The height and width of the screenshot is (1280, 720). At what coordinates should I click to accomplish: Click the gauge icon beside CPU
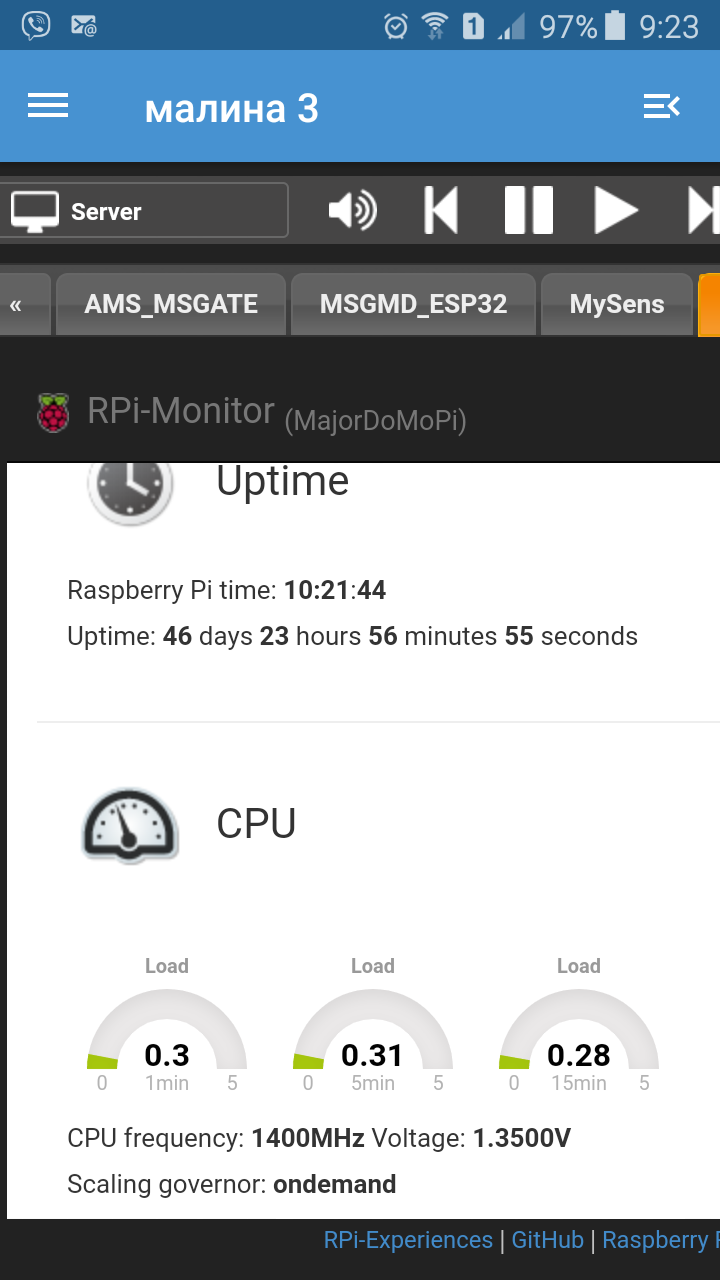coord(130,826)
